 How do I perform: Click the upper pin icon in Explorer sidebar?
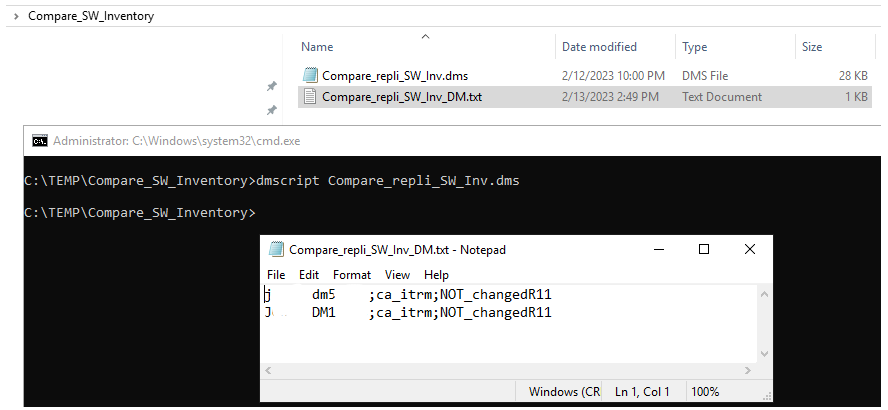pos(271,87)
